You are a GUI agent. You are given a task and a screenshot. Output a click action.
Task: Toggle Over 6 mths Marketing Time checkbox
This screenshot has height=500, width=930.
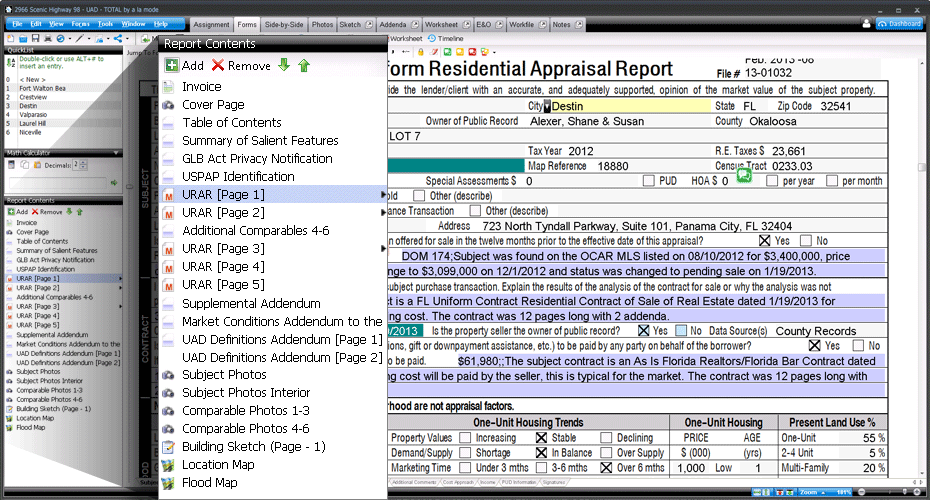[606, 467]
